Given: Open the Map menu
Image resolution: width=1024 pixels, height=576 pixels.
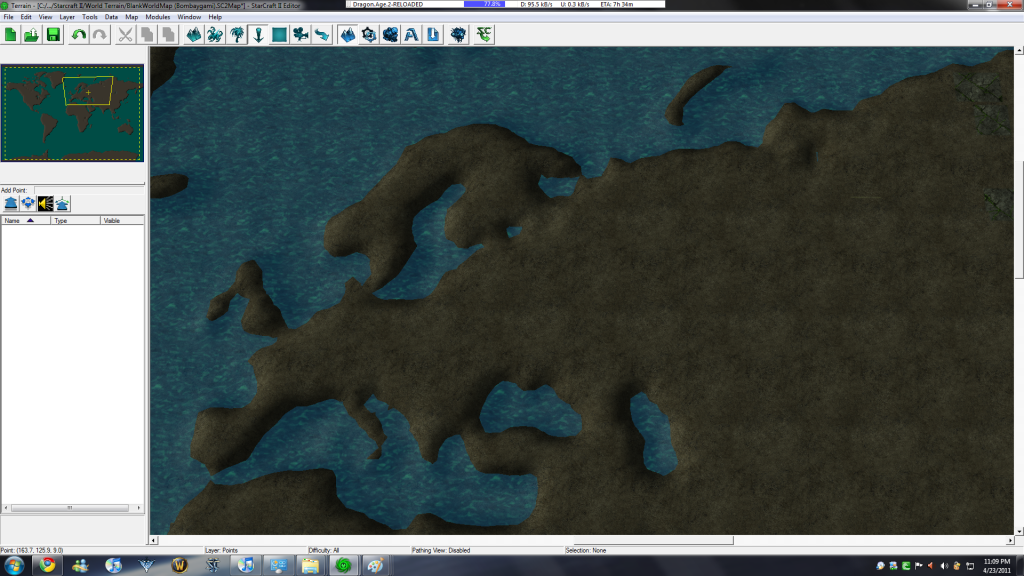Looking at the screenshot, I should tap(132, 17).
